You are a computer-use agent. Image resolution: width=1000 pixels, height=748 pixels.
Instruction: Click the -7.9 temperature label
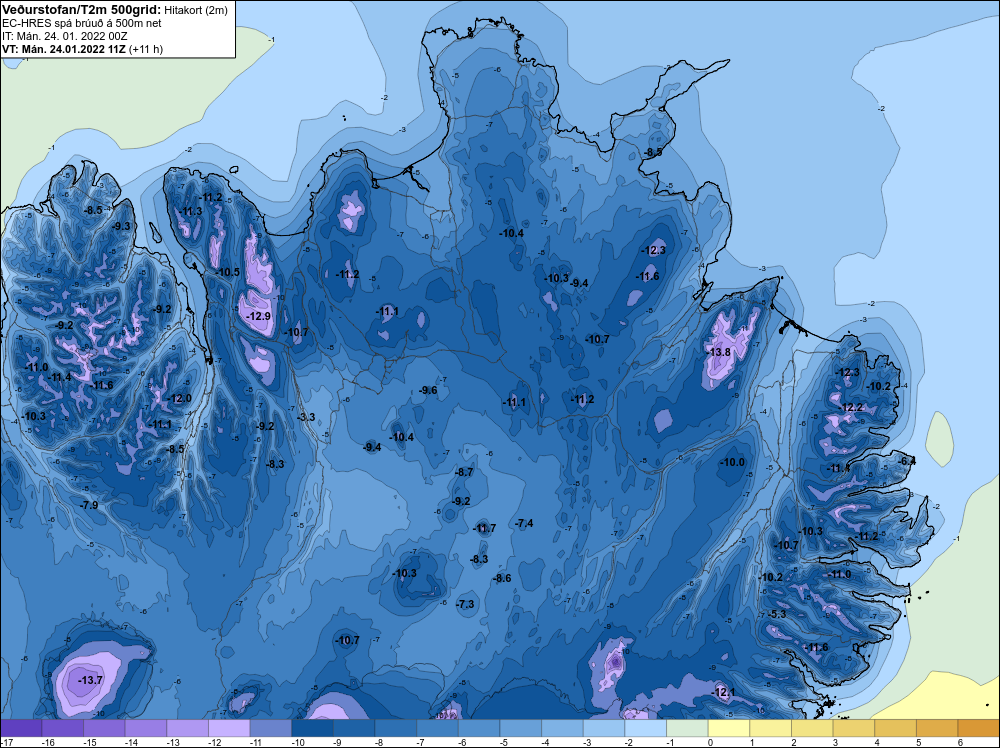(x=89, y=505)
